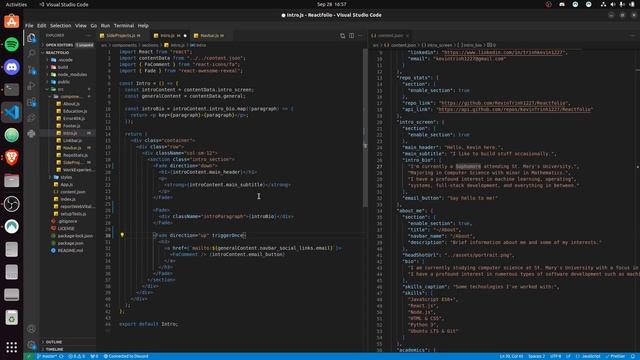This screenshot has height=360, width=640.
Task: Open Trash from the dock
Action: (x=11, y=317)
